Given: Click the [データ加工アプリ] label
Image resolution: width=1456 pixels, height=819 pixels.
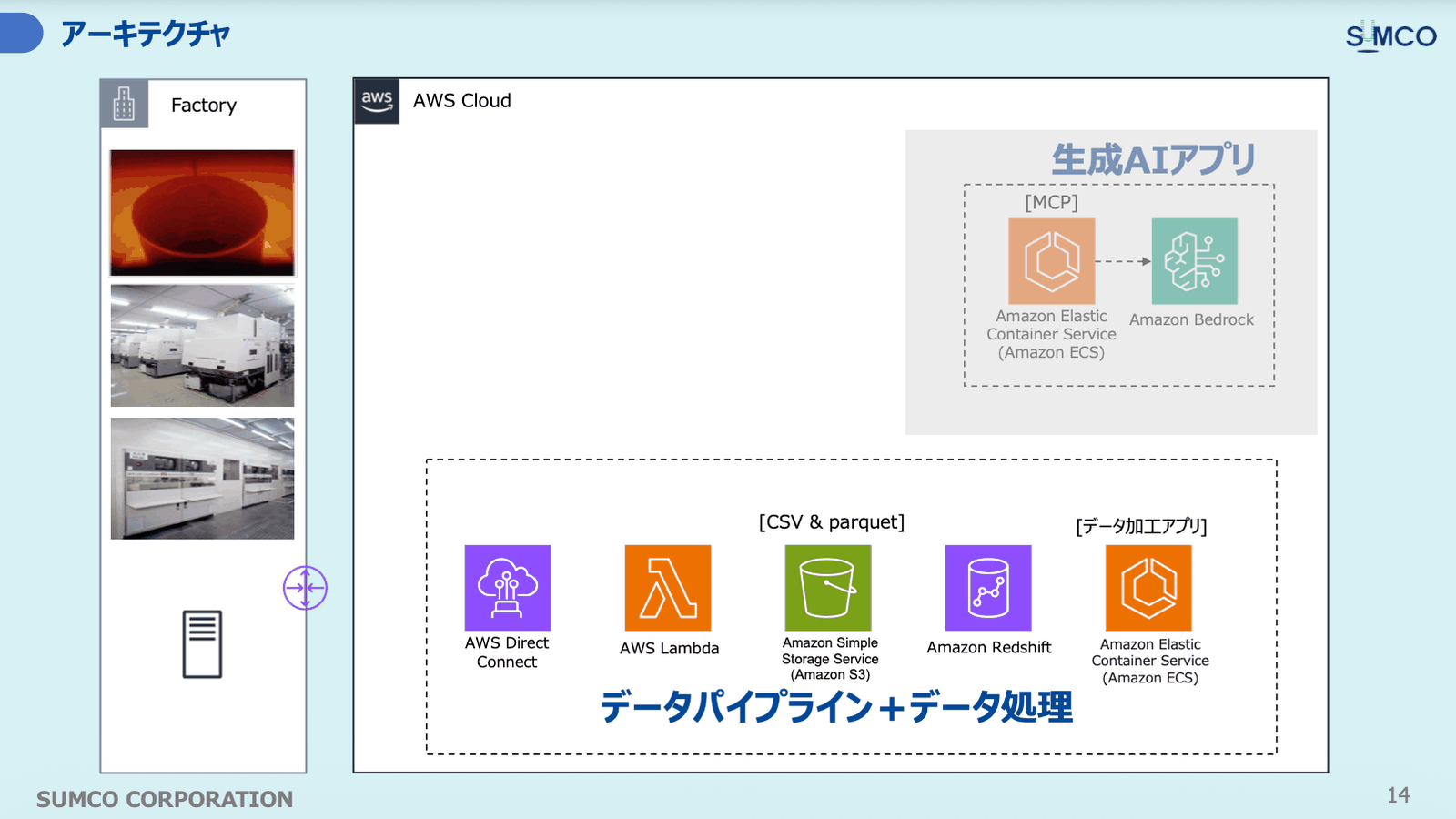Looking at the screenshot, I should [x=1141, y=526].
